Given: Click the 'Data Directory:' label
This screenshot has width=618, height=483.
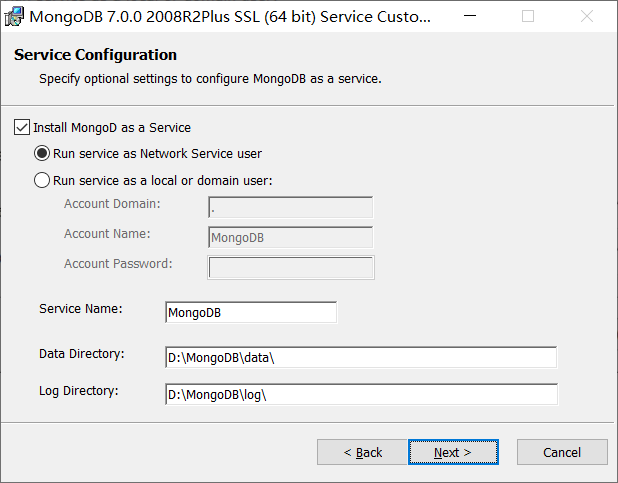Looking at the screenshot, I should (82, 354).
